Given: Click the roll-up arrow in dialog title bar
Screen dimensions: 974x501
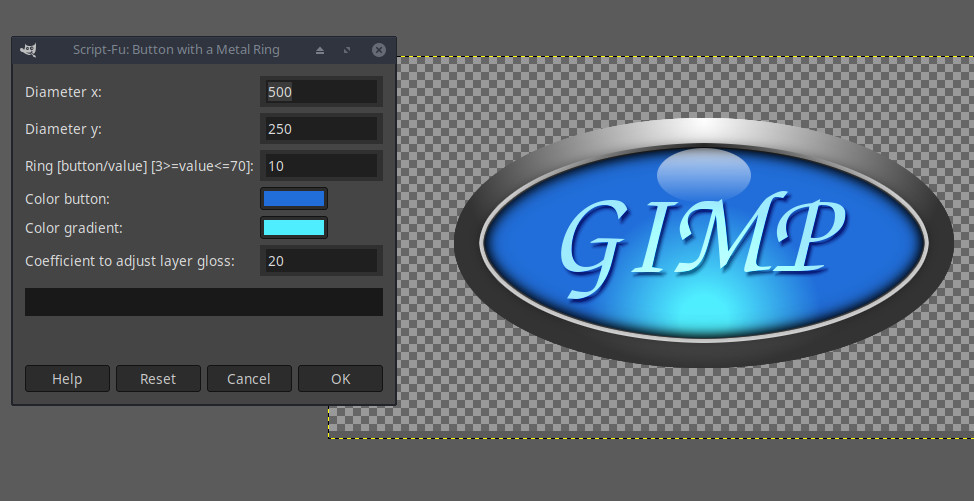Looking at the screenshot, I should click(x=320, y=50).
